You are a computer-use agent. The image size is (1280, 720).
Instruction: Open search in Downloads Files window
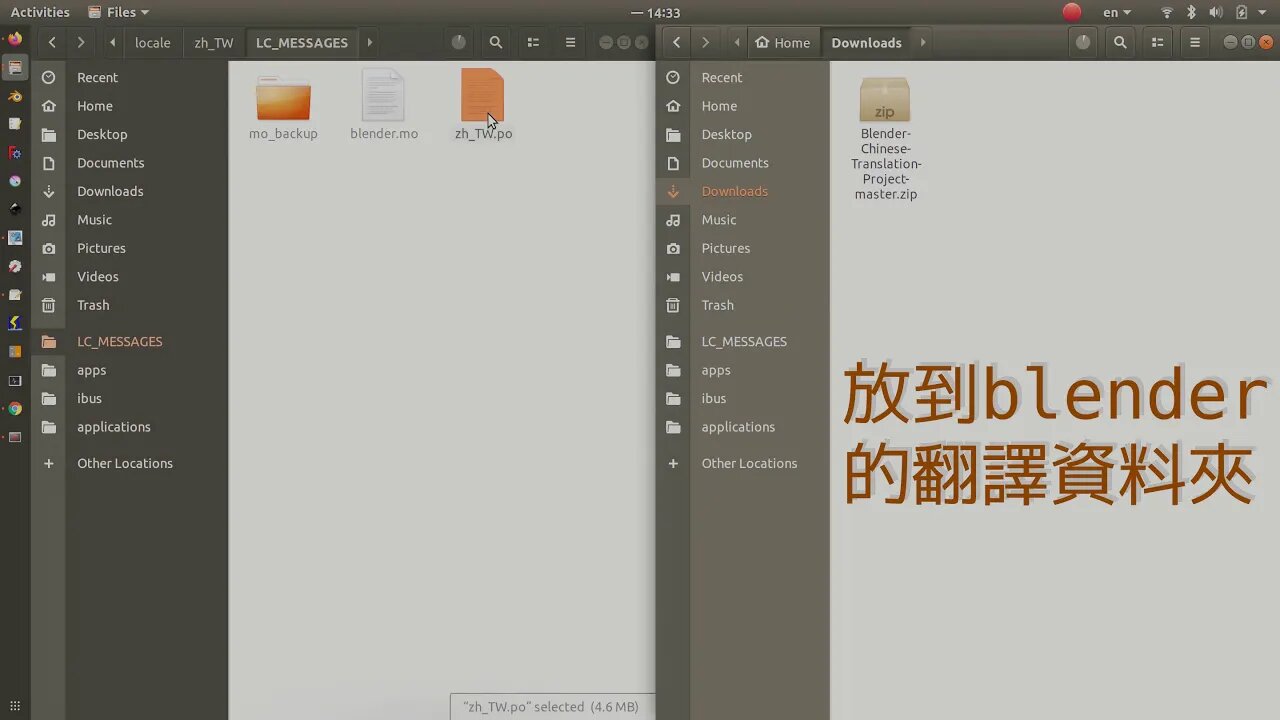(x=1120, y=43)
